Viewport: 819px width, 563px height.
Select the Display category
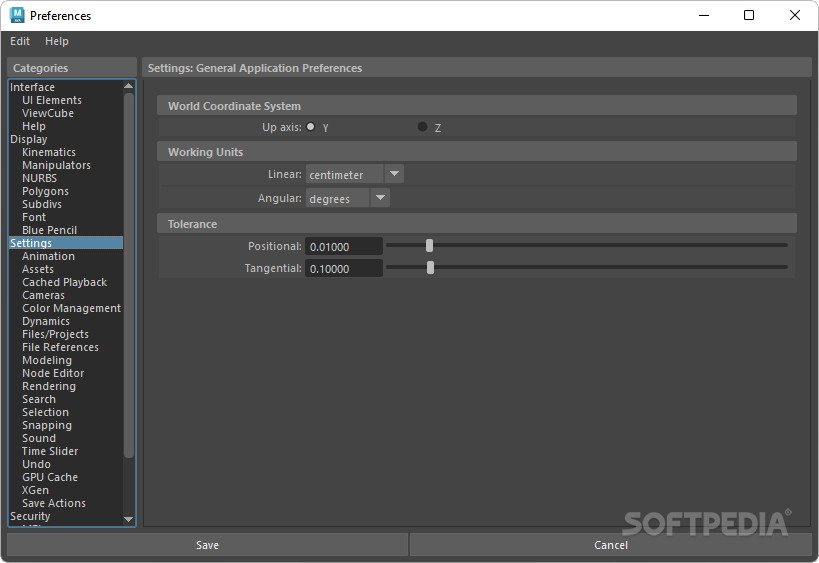click(x=29, y=139)
